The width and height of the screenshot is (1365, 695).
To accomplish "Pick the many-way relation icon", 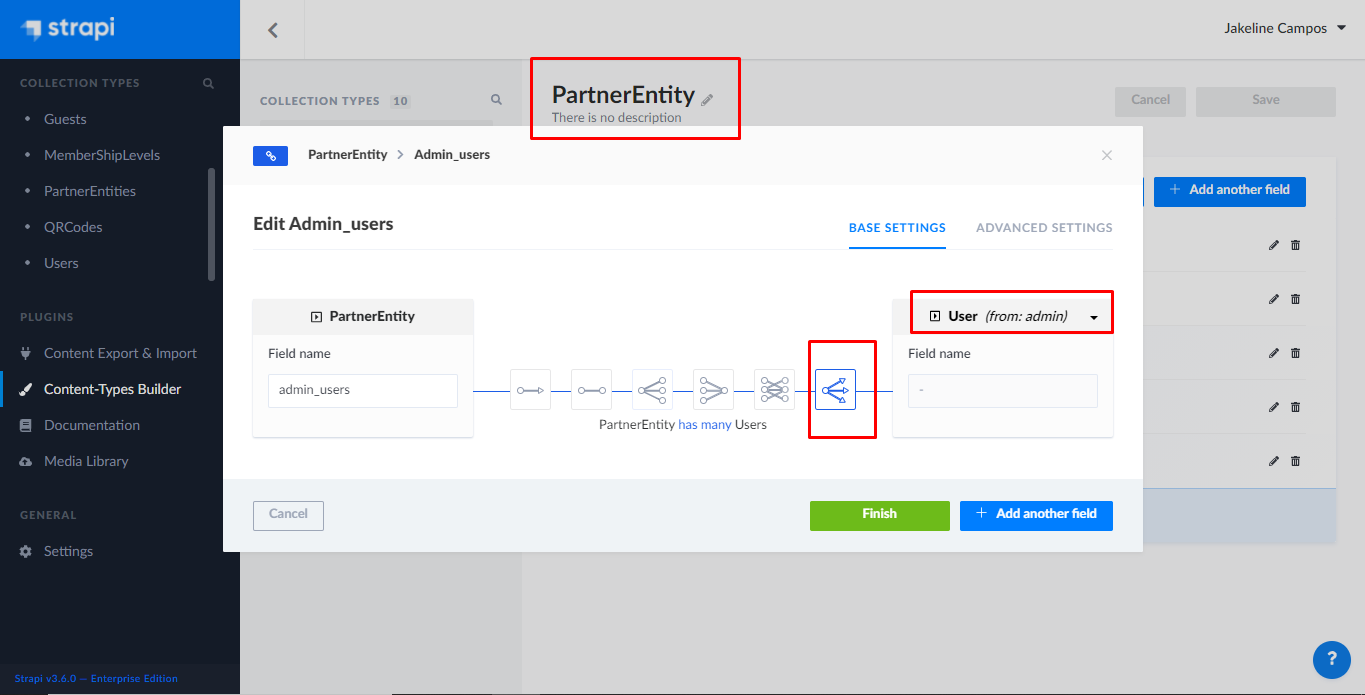I will point(835,390).
